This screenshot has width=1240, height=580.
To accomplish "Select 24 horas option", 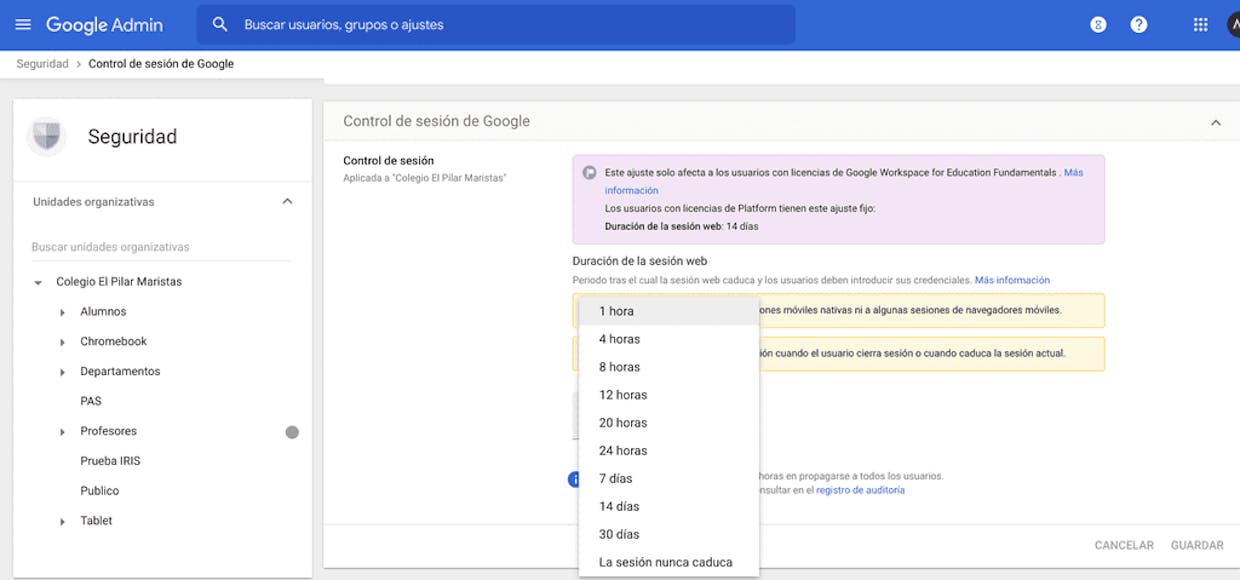I will click(669, 451).
